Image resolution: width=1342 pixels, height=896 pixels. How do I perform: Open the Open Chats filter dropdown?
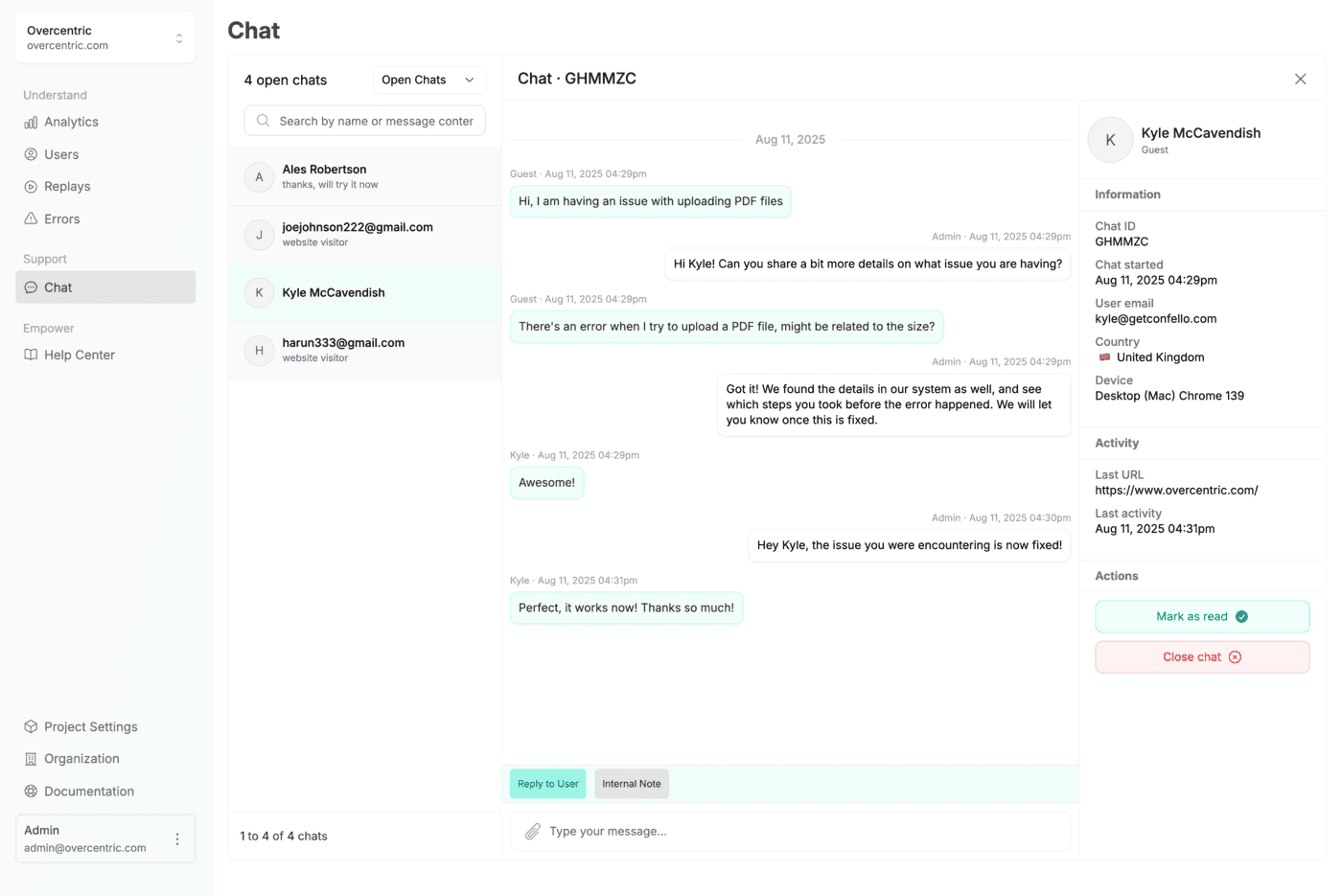coord(428,80)
